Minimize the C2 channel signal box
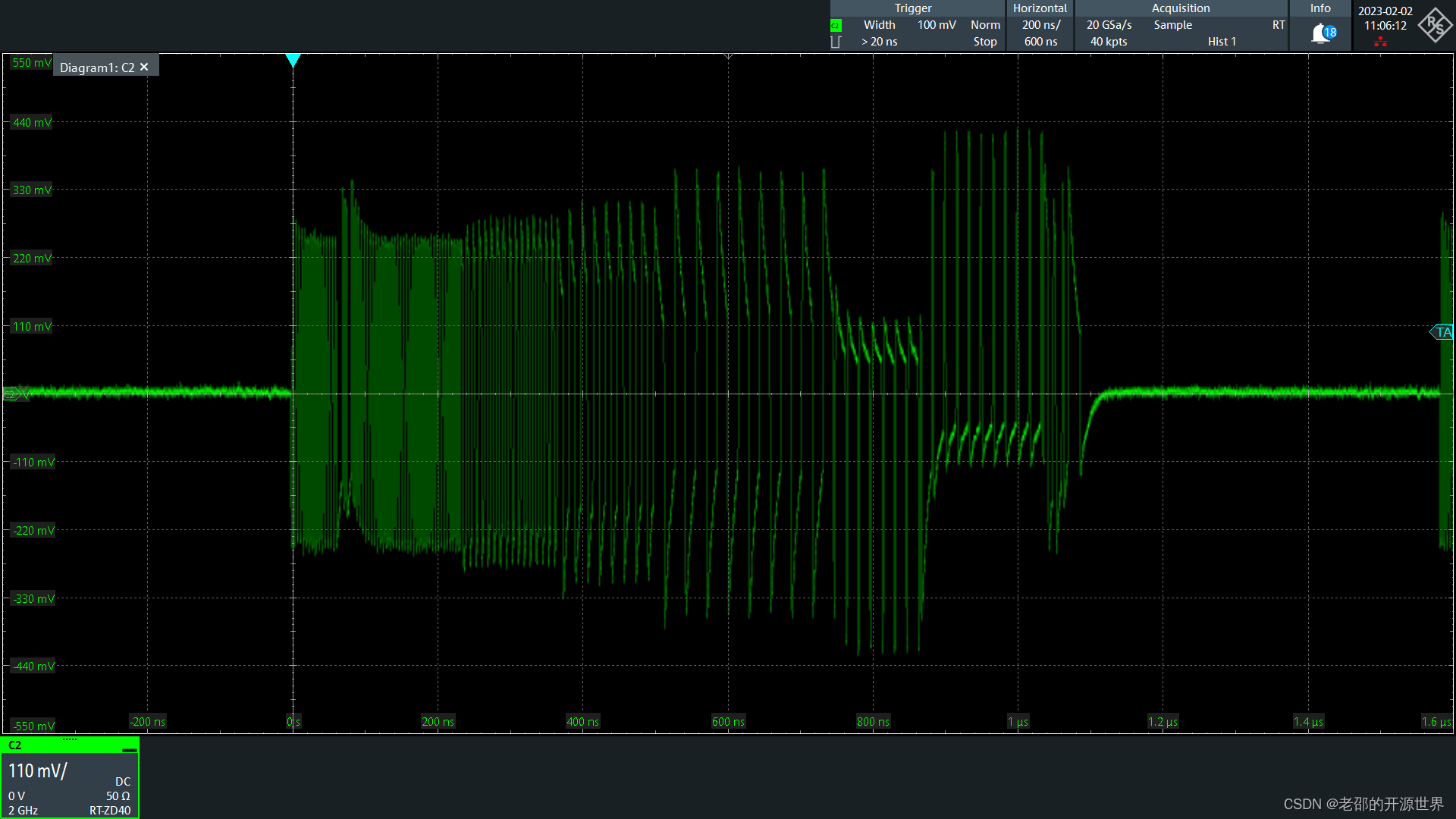Viewport: 1456px width, 819px height. click(x=130, y=748)
